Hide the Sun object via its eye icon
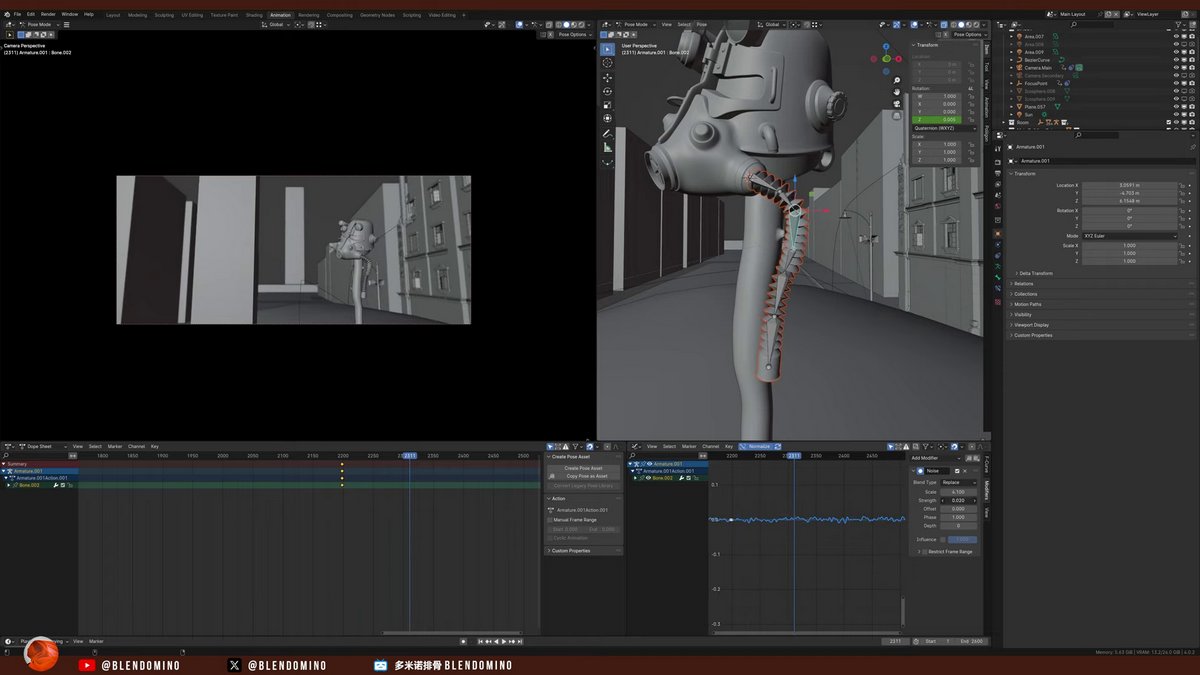Image resolution: width=1200 pixels, height=675 pixels. 1175,114
